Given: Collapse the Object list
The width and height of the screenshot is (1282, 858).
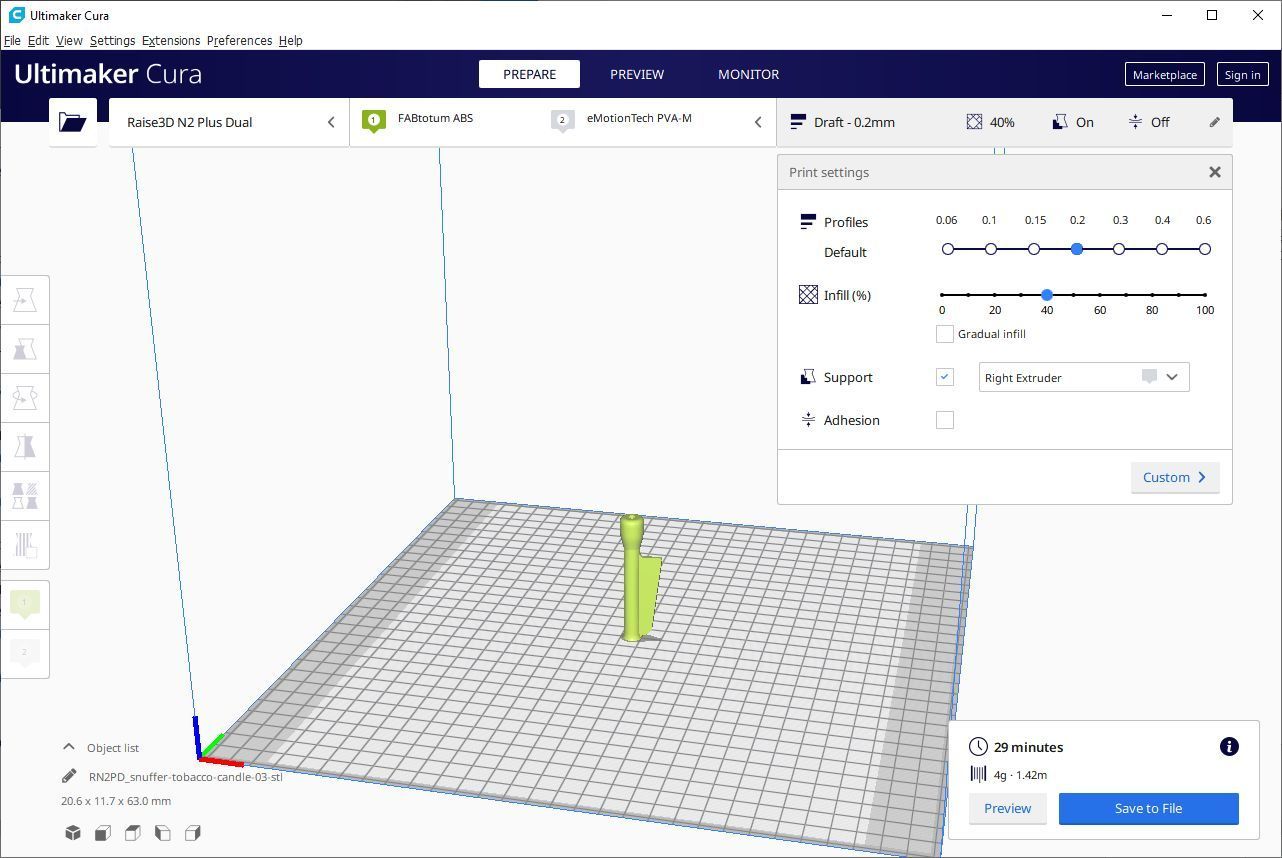Looking at the screenshot, I should tap(69, 747).
